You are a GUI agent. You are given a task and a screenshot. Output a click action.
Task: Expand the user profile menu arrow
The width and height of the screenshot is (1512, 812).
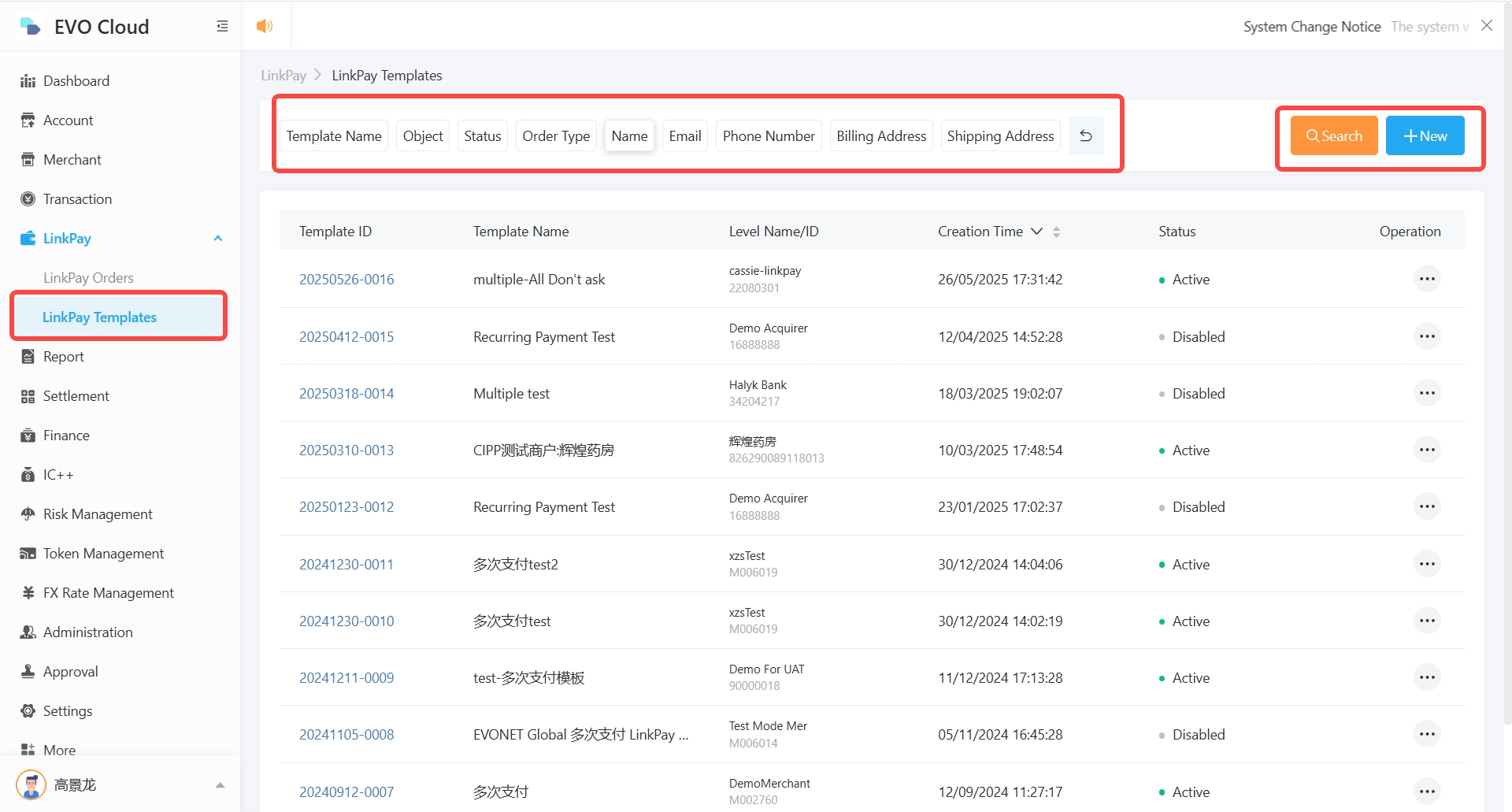[x=220, y=785]
